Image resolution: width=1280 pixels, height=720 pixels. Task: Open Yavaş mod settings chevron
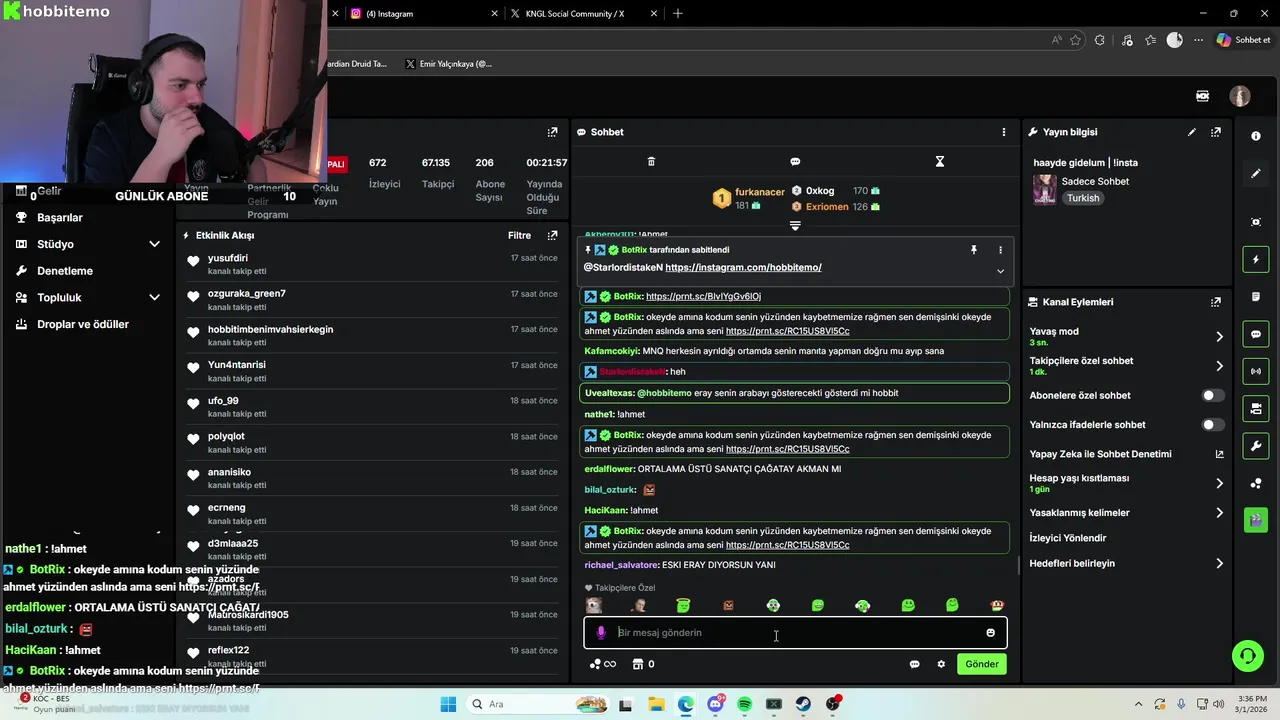(1219, 337)
